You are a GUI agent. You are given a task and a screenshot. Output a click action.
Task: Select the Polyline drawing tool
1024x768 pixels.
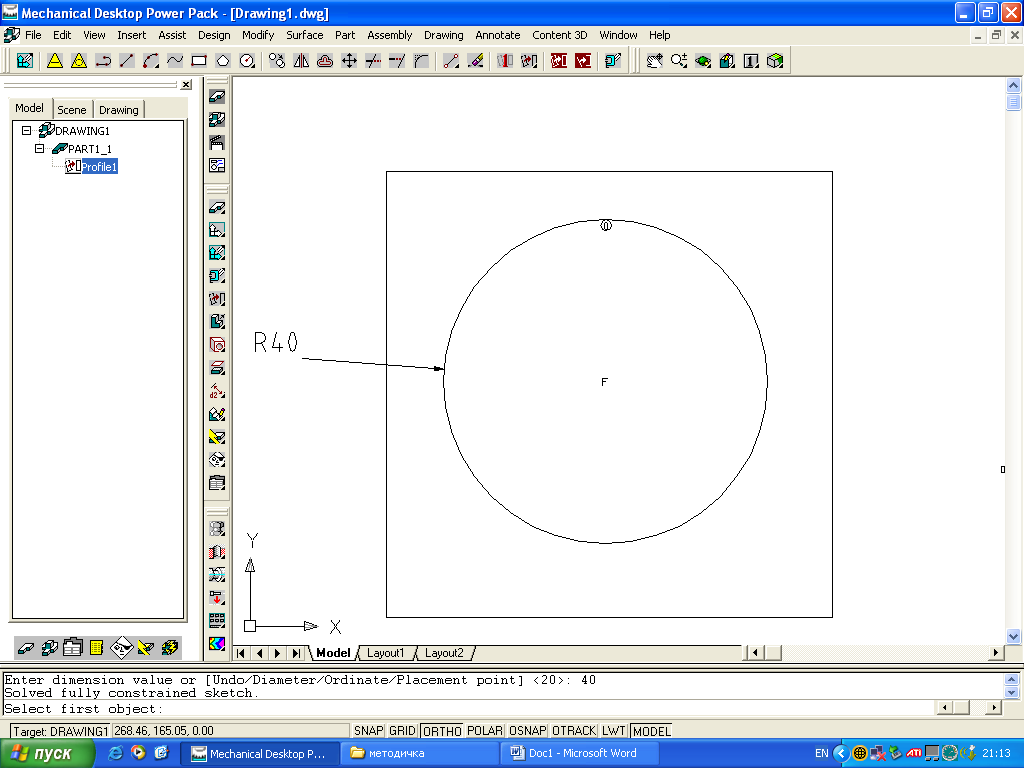(103, 61)
